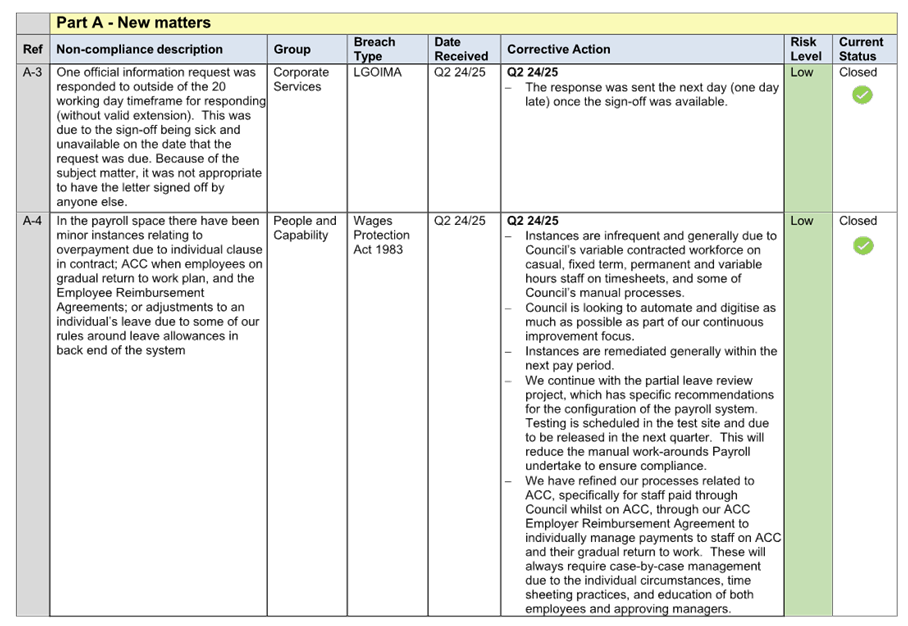Click 'Q2 24/25' date received in row A-3
The width and height of the screenshot is (908, 626).
pos(460,72)
